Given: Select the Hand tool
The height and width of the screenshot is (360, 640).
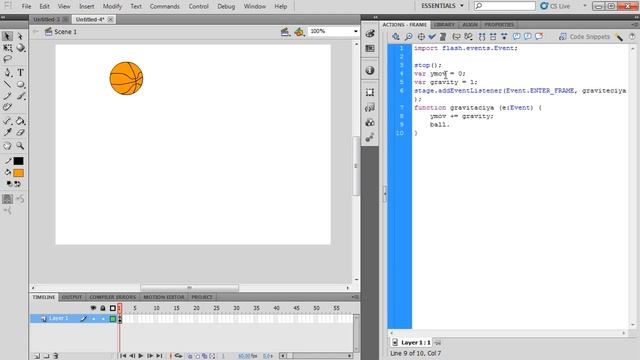Looking at the screenshot, I should tap(7, 146).
